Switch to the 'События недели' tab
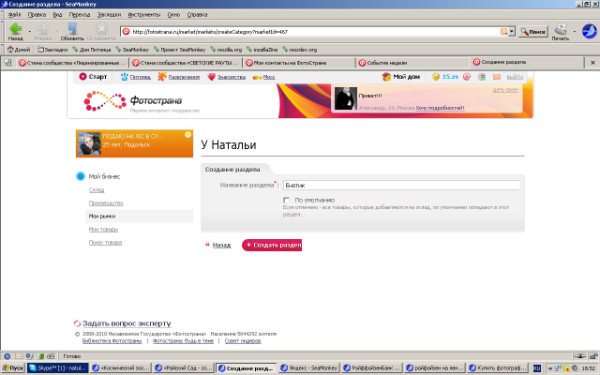Screen dimensions: 600x375 click(387, 63)
